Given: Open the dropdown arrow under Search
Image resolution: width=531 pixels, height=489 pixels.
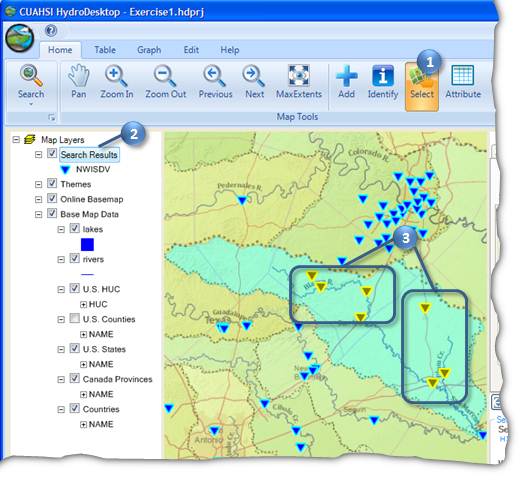Looking at the screenshot, I should coord(31,104).
